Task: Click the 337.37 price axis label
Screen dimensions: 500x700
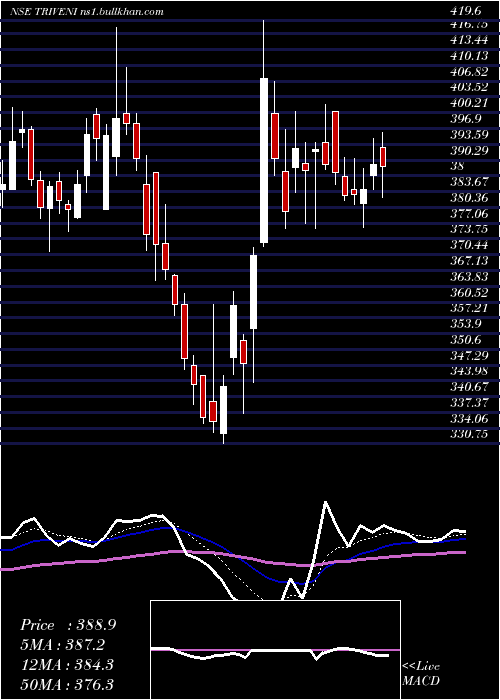Action: coord(469,404)
